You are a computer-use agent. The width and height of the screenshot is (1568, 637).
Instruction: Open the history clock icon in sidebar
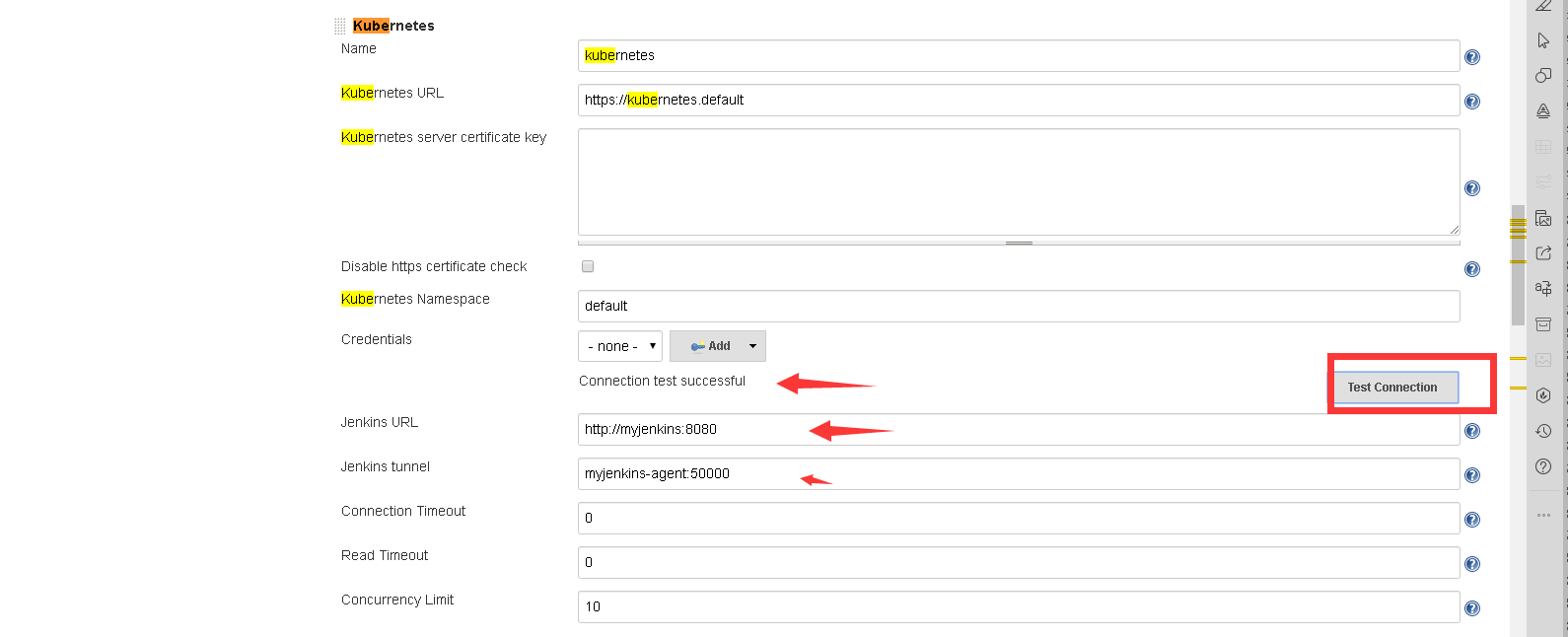(1543, 431)
